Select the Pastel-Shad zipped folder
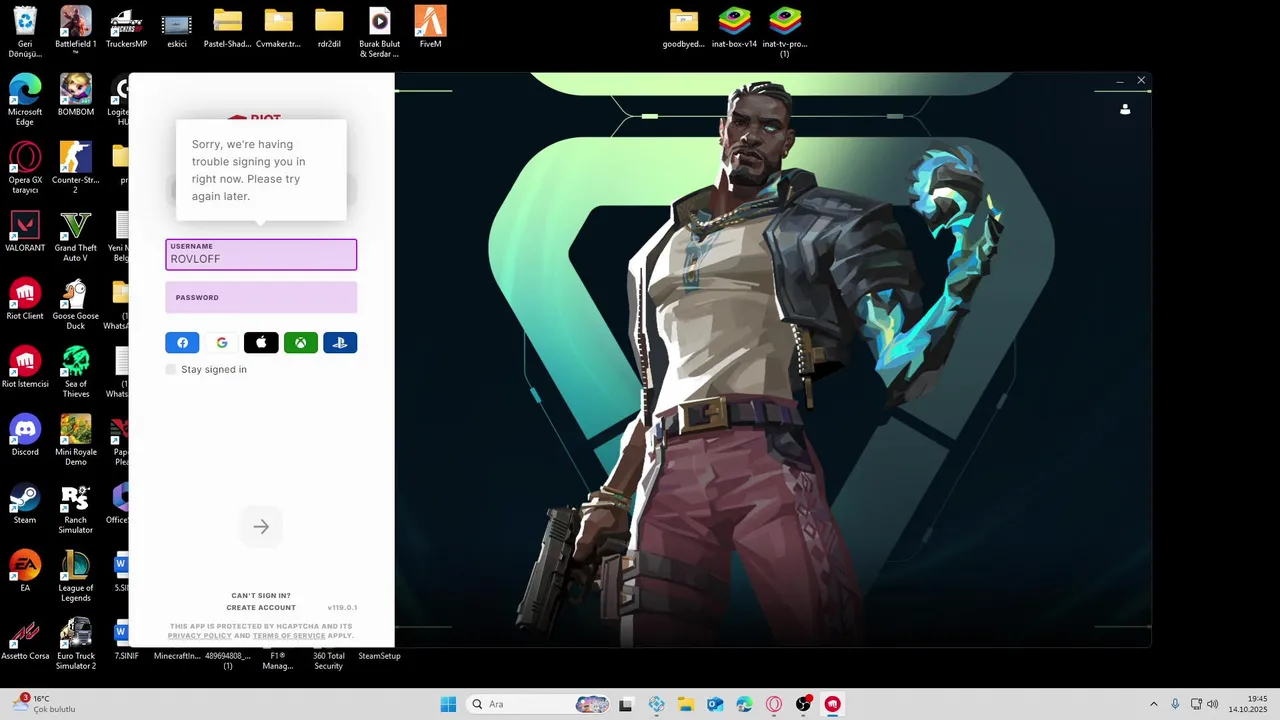The height and width of the screenshot is (720, 1280). tap(228, 28)
